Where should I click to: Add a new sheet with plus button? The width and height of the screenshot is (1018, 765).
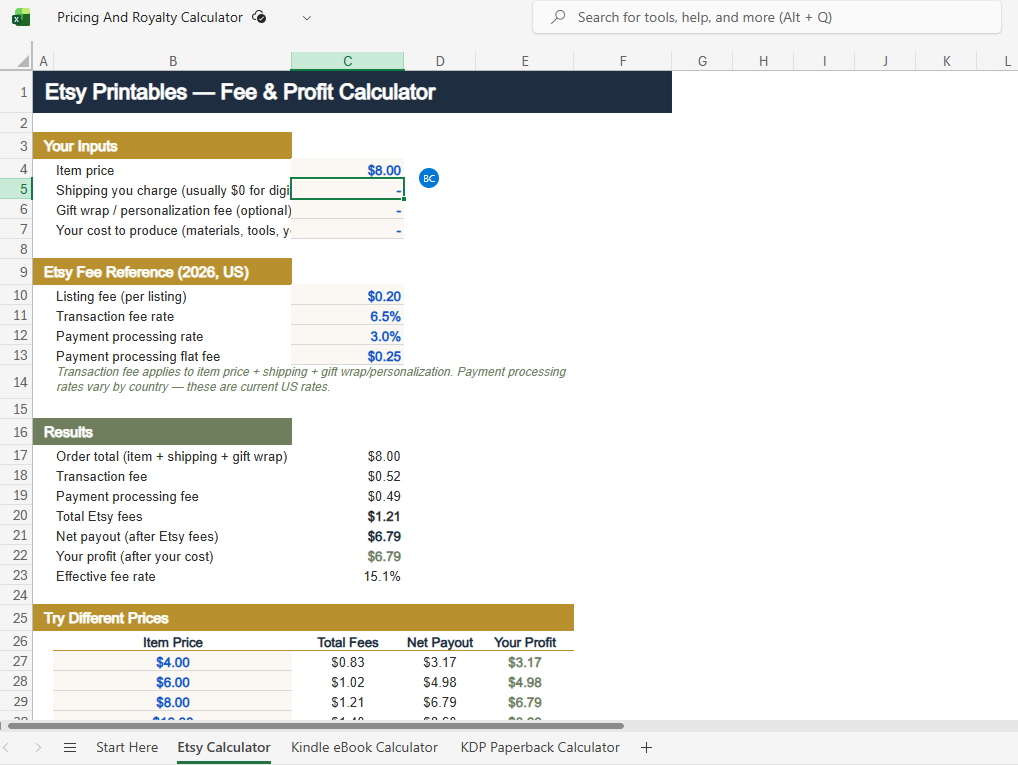point(646,747)
